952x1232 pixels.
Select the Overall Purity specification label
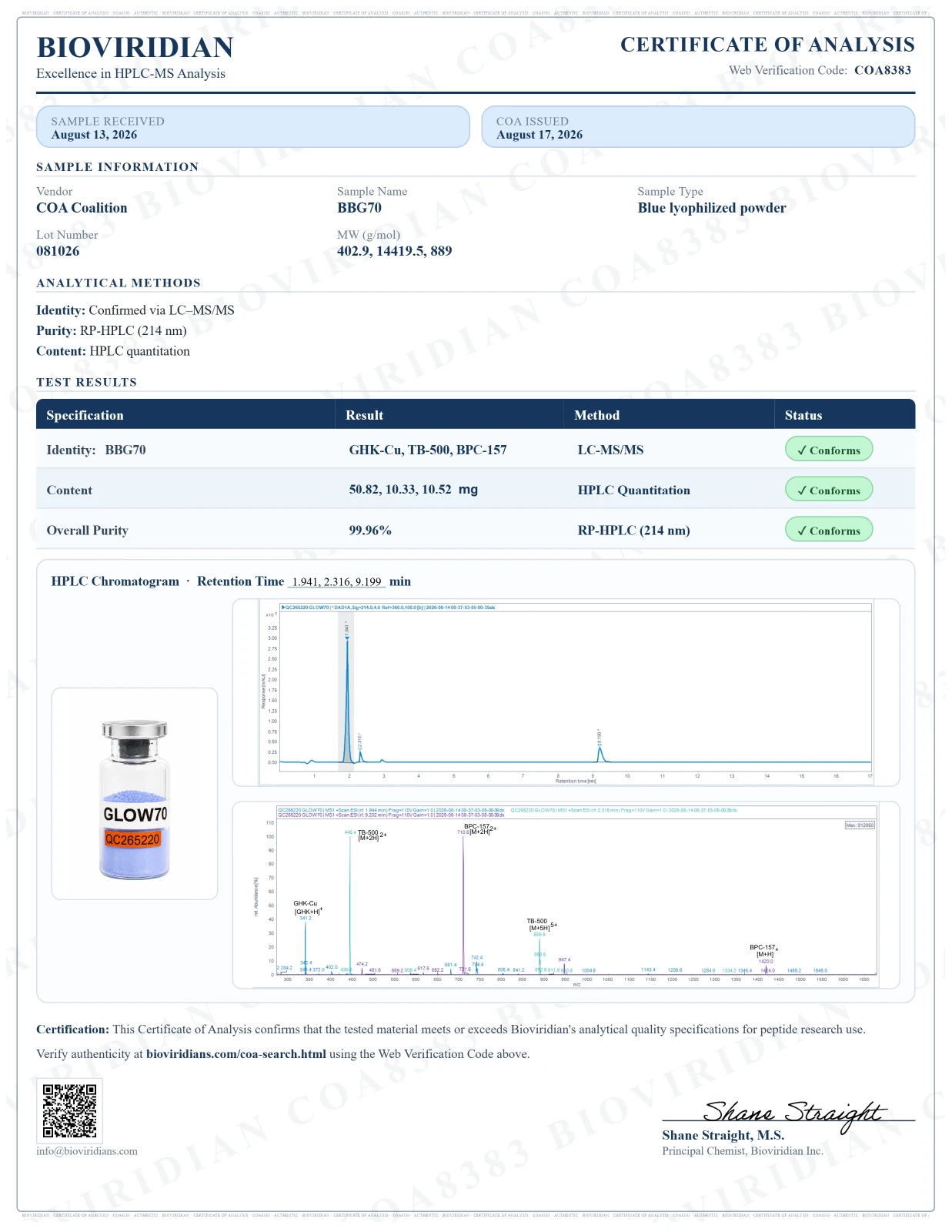[x=87, y=531]
